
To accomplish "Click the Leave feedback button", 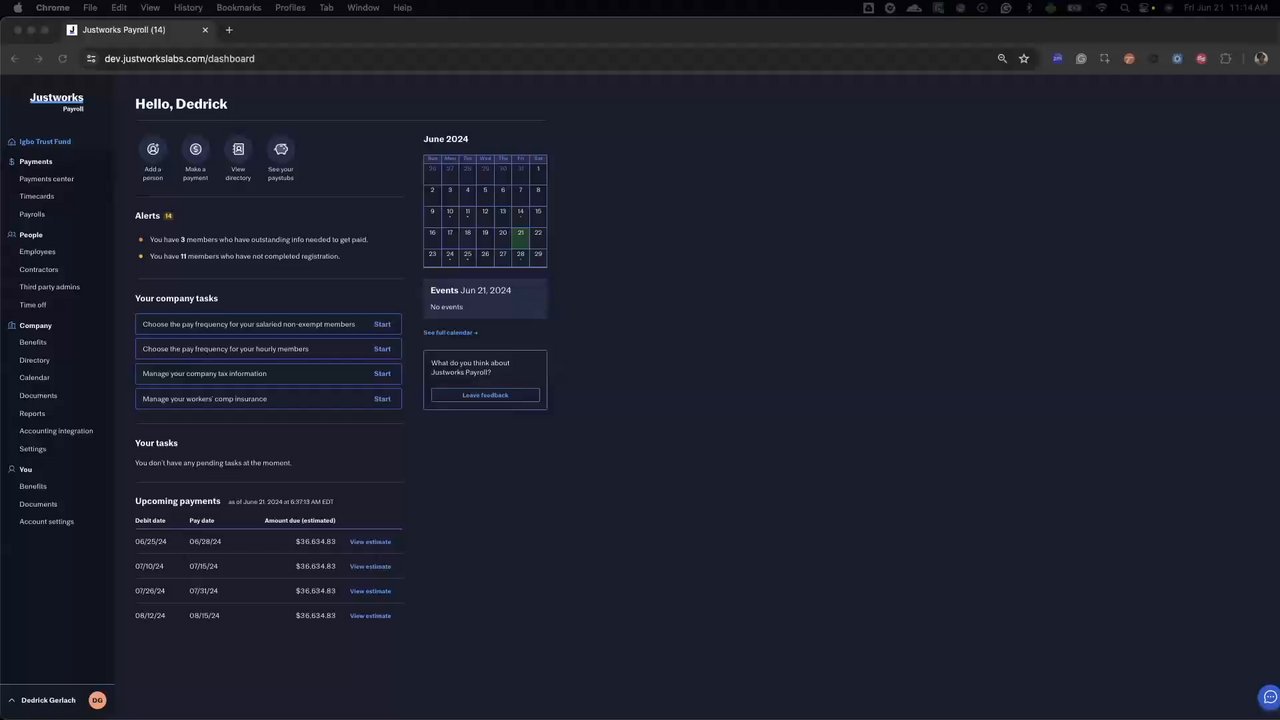I will coord(485,395).
